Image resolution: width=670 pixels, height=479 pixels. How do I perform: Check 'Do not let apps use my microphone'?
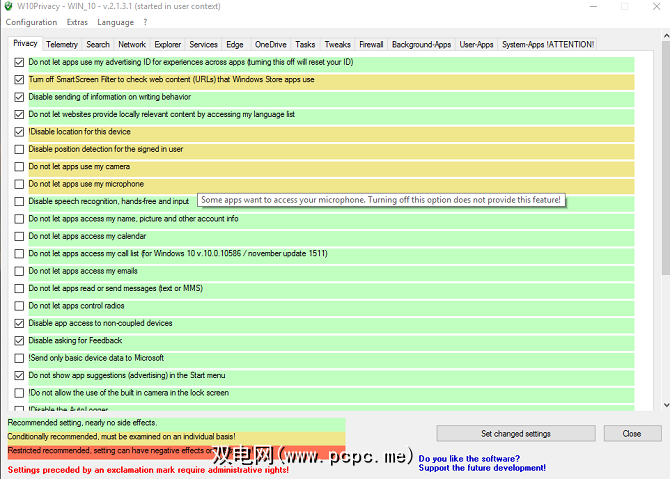pyautogui.click(x=19, y=184)
